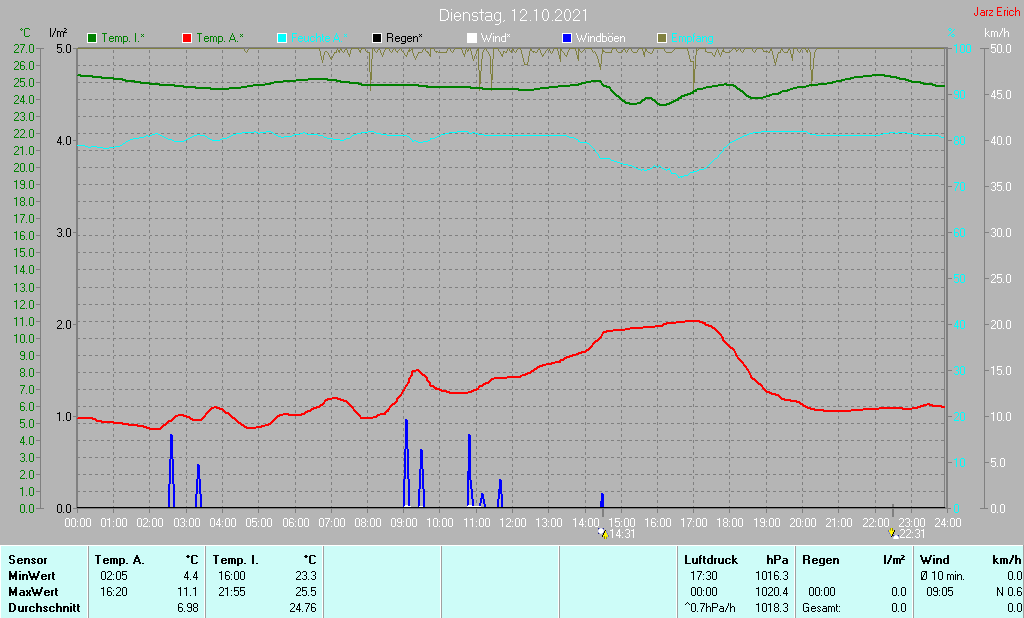
Task: Click the black Regen legend swatch
Action: tap(377, 38)
